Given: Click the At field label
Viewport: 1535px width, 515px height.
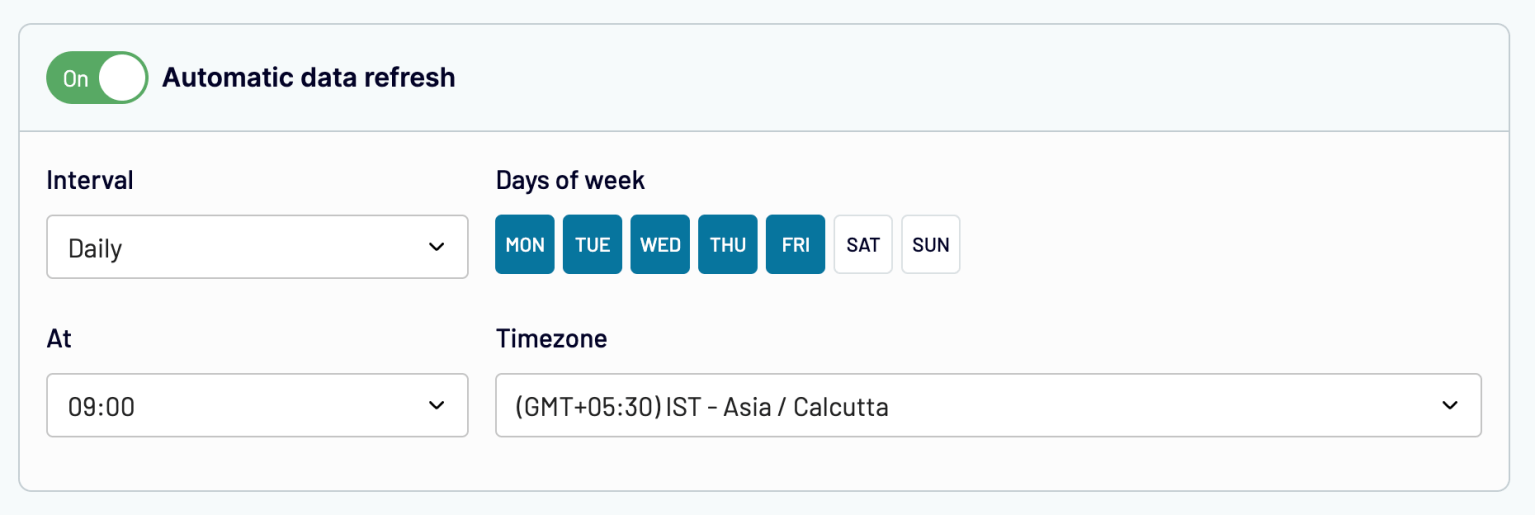Looking at the screenshot, I should point(59,339).
